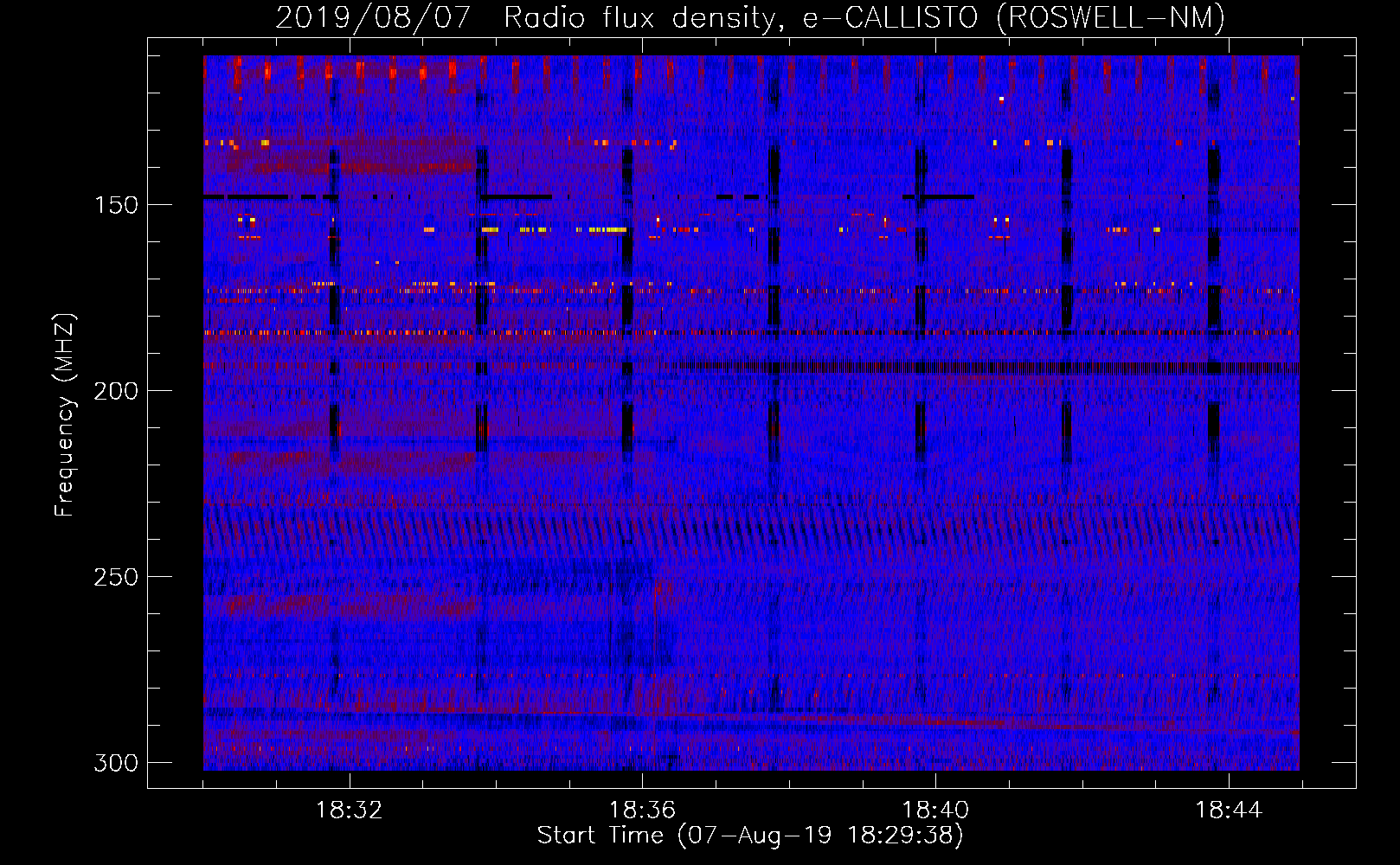Click the '18:32' time tick label
The width and height of the screenshot is (1400, 865).
pyautogui.click(x=349, y=811)
